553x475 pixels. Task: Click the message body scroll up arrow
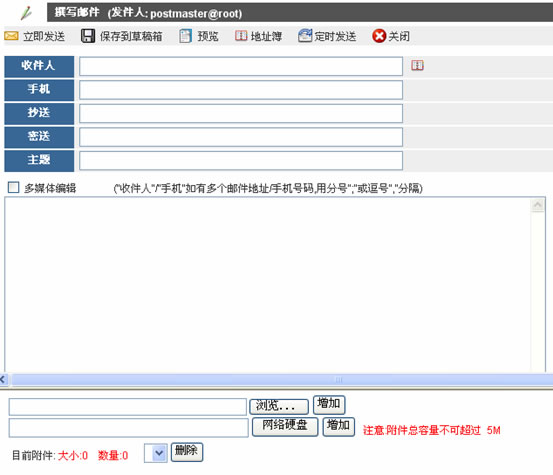pyautogui.click(x=537, y=205)
